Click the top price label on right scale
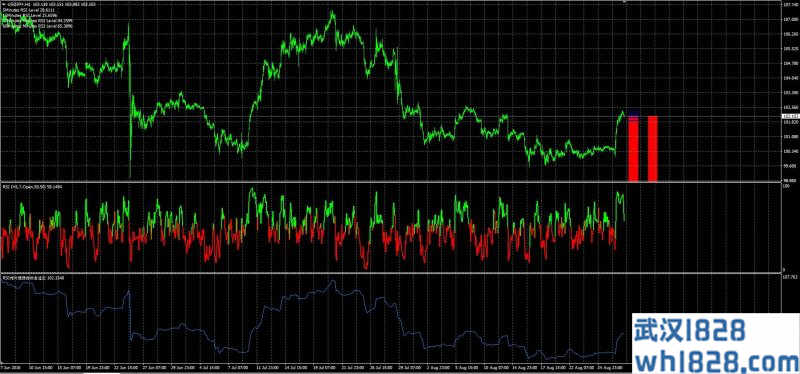This screenshot has height=374, width=800. [791, 4]
